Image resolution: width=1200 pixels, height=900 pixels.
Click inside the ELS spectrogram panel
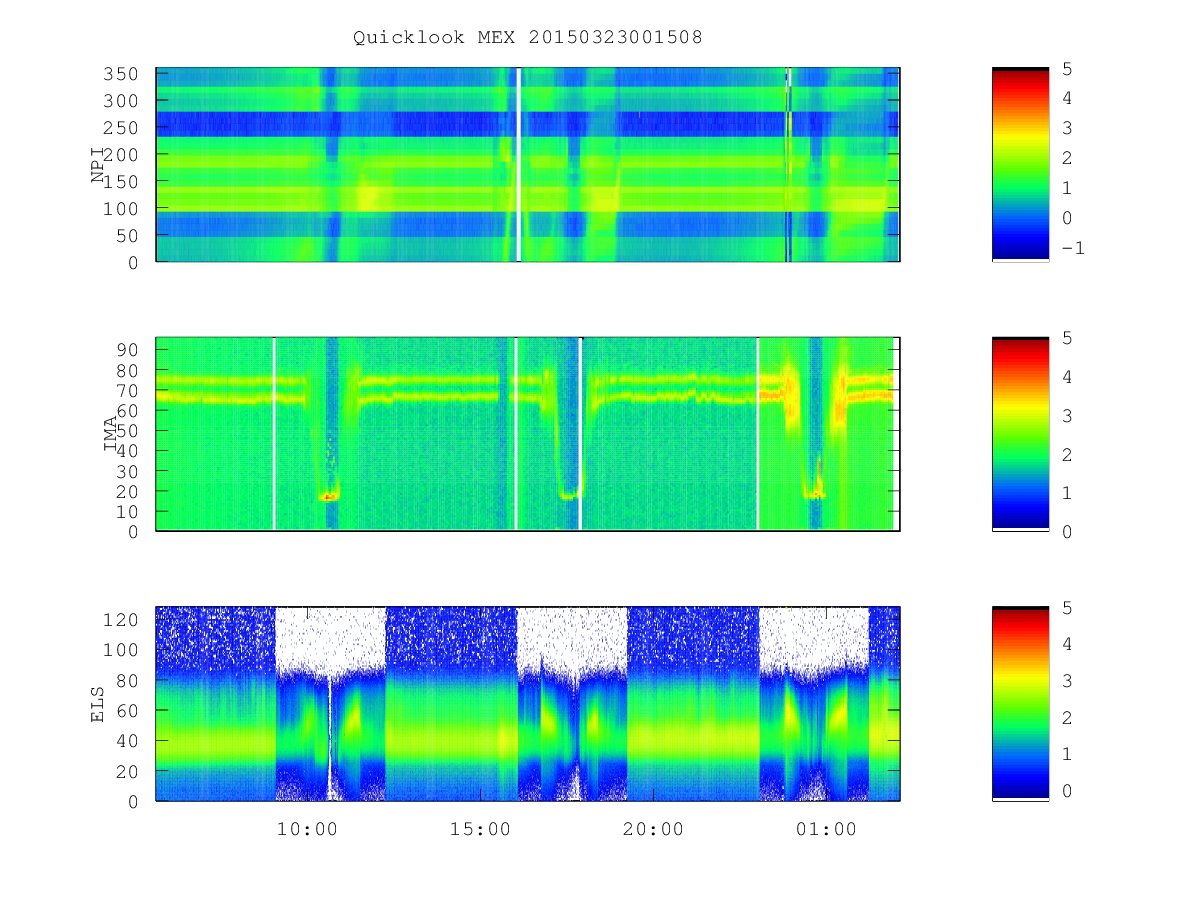(x=528, y=704)
